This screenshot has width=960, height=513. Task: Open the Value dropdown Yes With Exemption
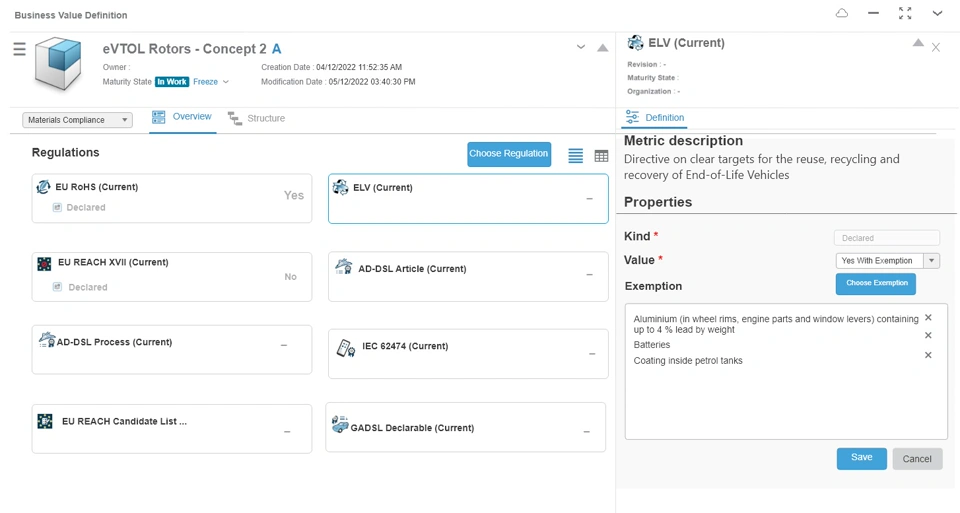coord(887,261)
